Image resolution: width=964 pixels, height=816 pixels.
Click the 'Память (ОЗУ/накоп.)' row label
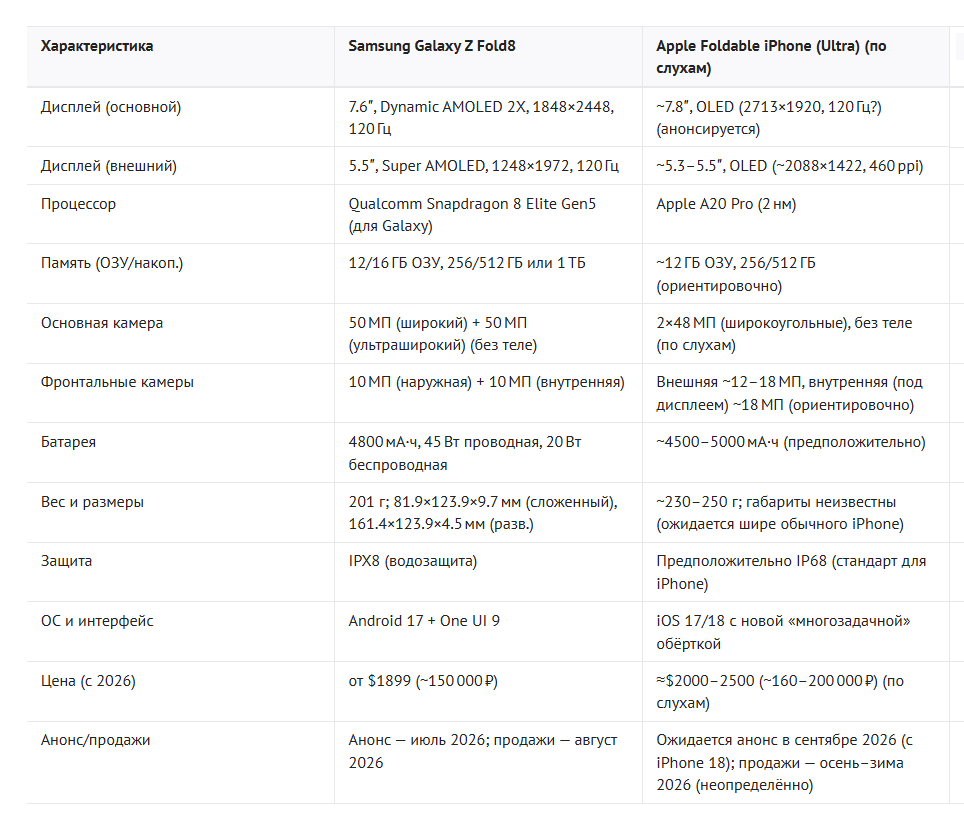pyautogui.click(x=112, y=263)
